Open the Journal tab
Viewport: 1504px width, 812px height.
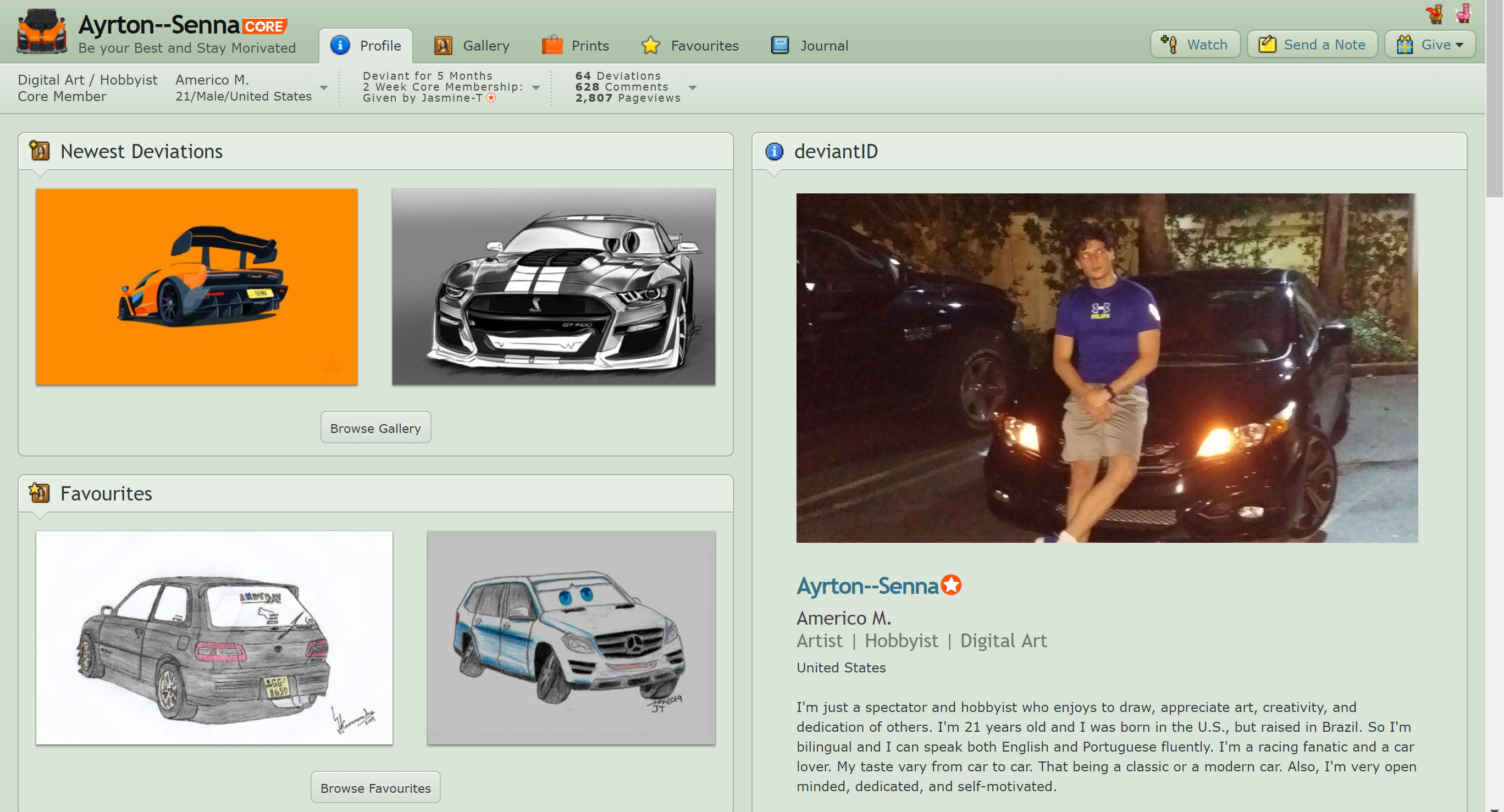(810, 46)
